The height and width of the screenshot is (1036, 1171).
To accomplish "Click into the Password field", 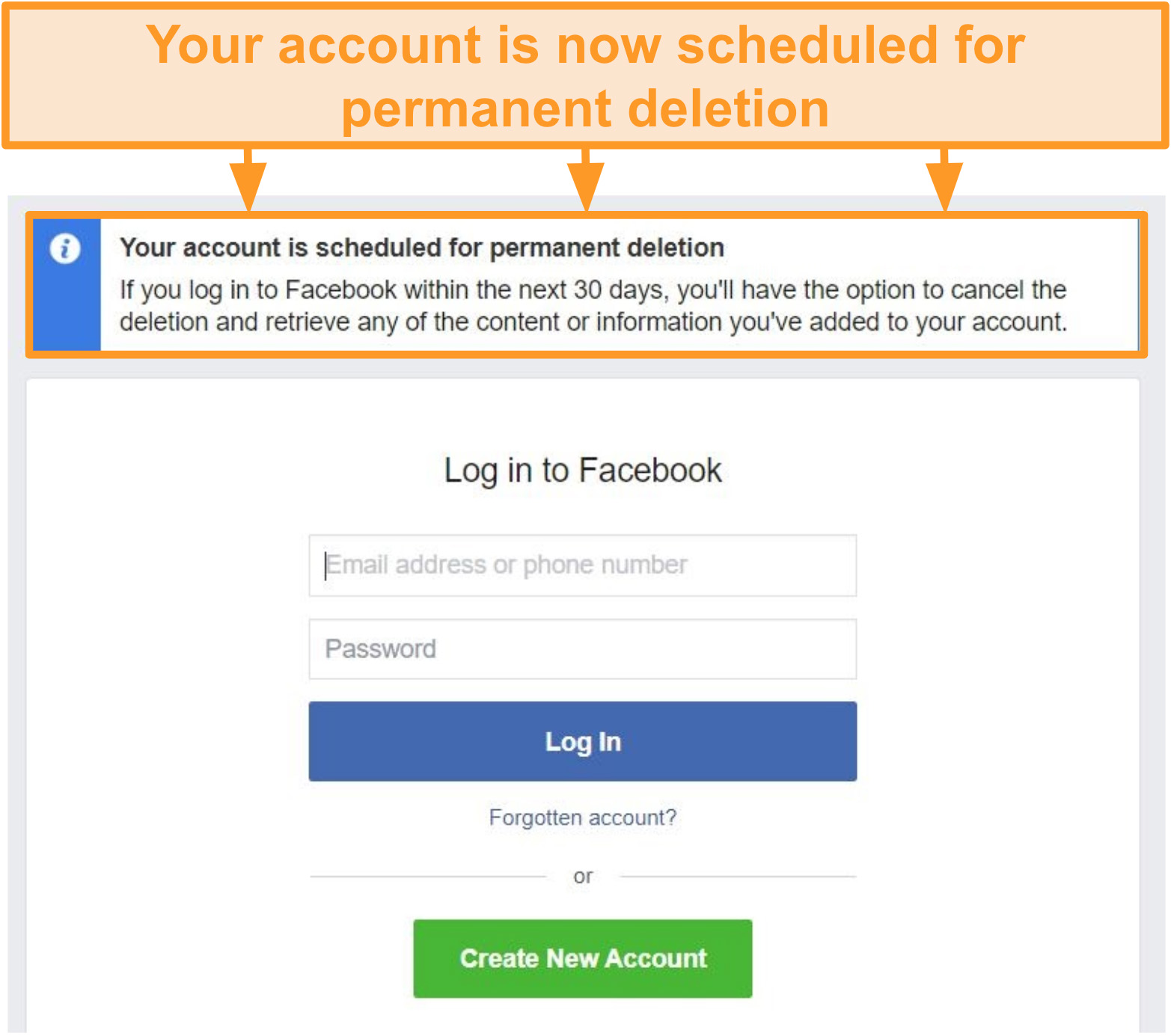I will point(582,649).
